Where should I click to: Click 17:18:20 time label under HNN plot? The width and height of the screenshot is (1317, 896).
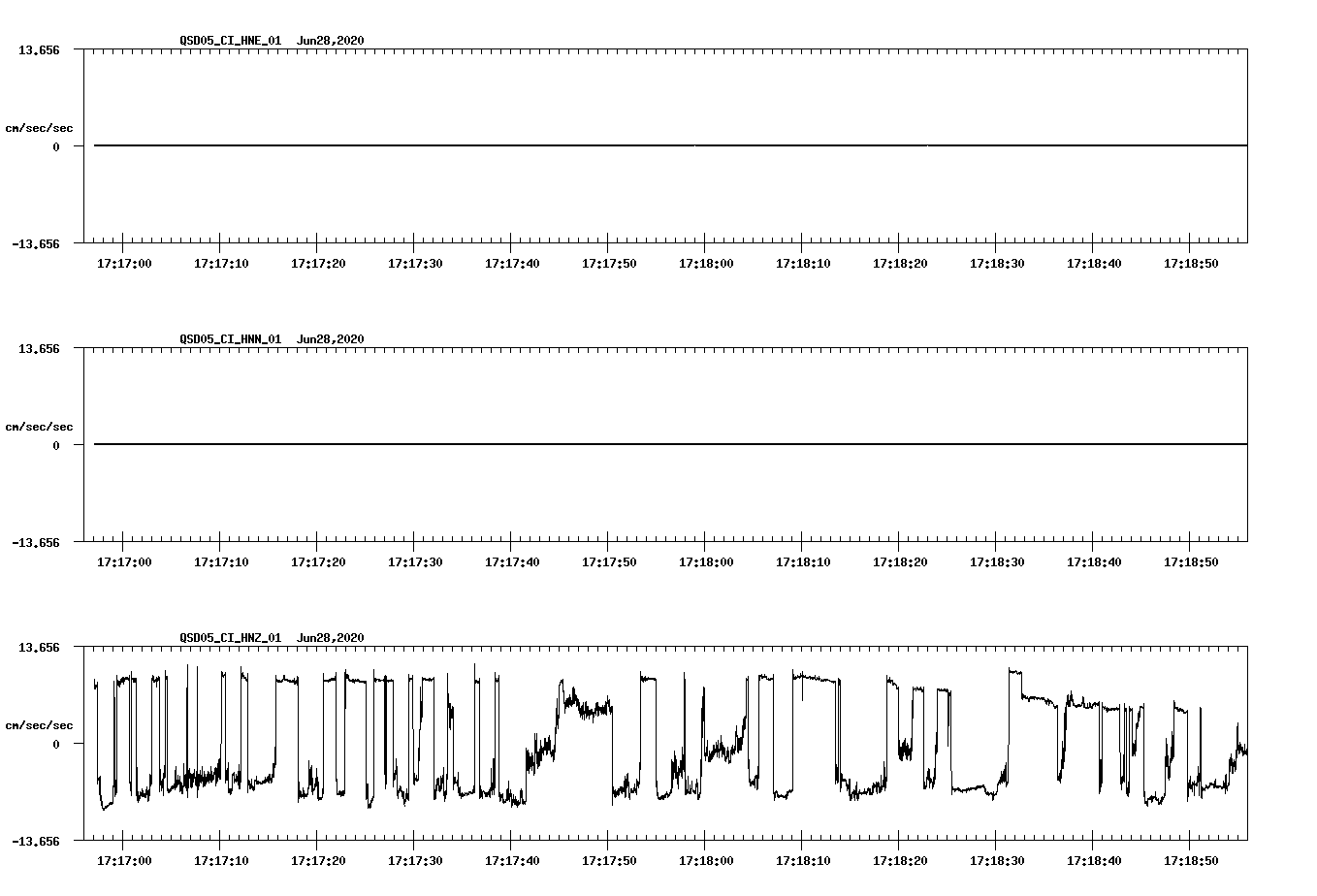900,562
